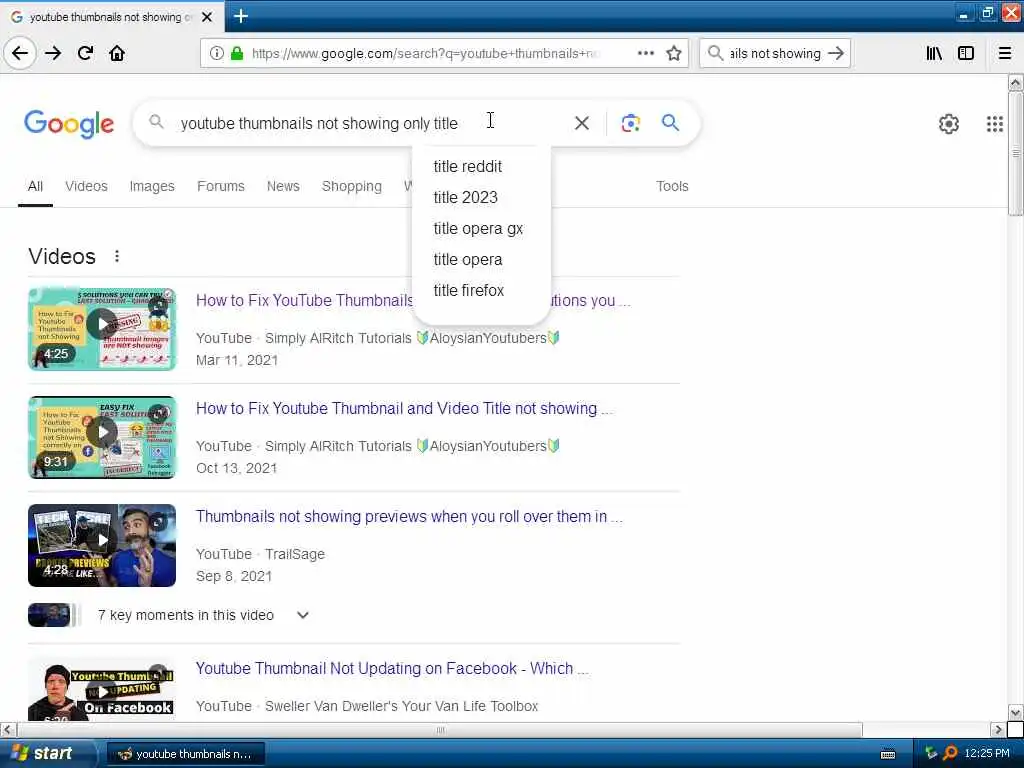Click the tray network connection icon
The width and height of the screenshot is (1024, 768).
click(x=931, y=753)
